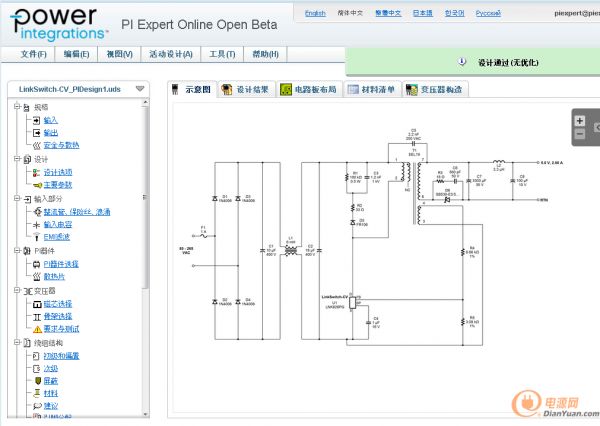Switch to the 电路板布局 tab
Image resolution: width=600 pixels, height=426 pixels.
pyautogui.click(x=309, y=90)
